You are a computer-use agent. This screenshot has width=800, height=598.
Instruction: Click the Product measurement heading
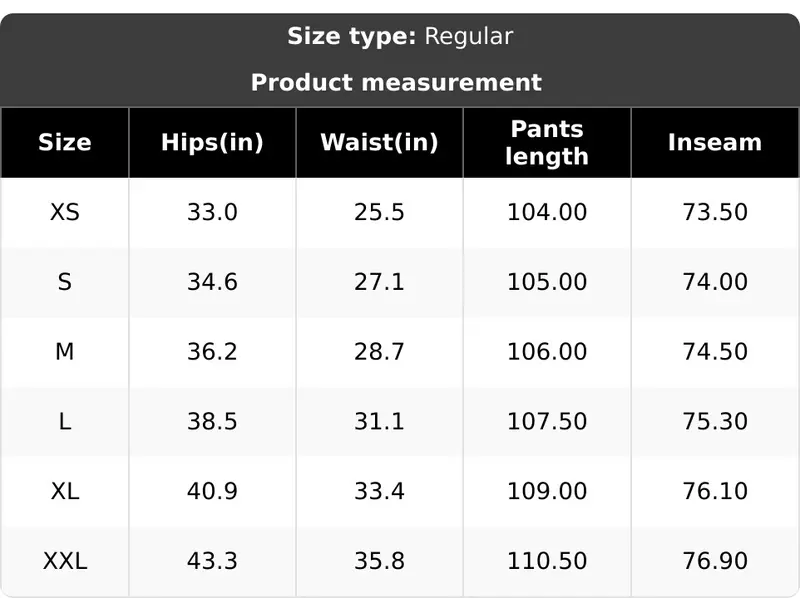(x=396, y=82)
